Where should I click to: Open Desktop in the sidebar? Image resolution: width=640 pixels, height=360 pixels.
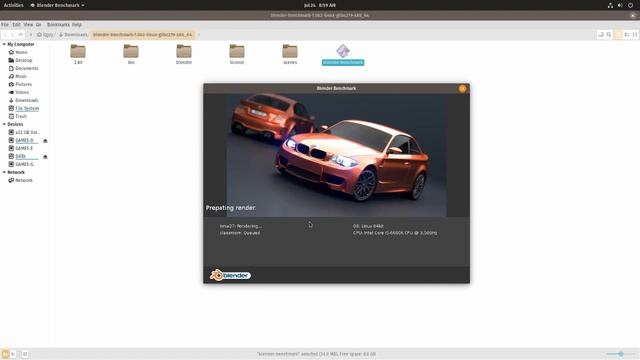[x=20, y=60]
